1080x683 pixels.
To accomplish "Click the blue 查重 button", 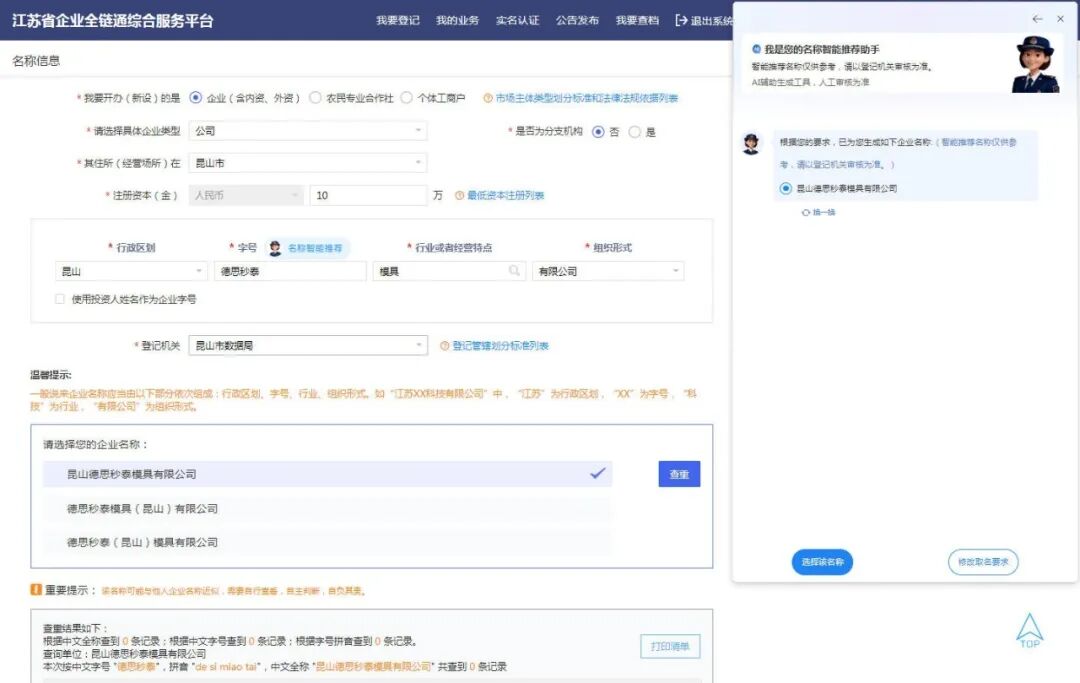I will pos(679,474).
